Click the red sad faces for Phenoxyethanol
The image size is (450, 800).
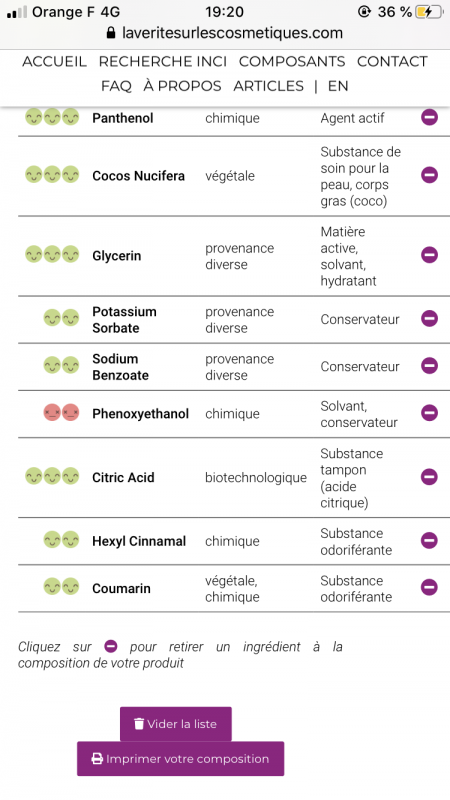61,413
